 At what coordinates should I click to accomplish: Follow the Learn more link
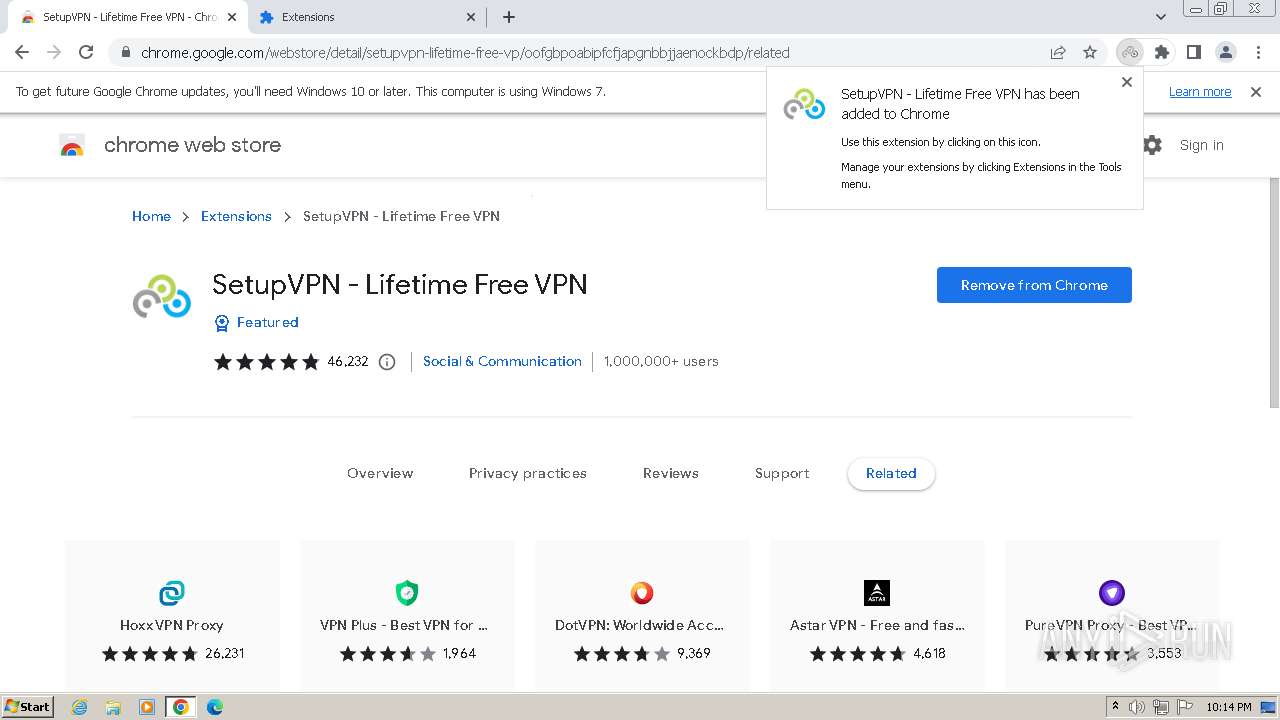pyautogui.click(x=1199, y=91)
